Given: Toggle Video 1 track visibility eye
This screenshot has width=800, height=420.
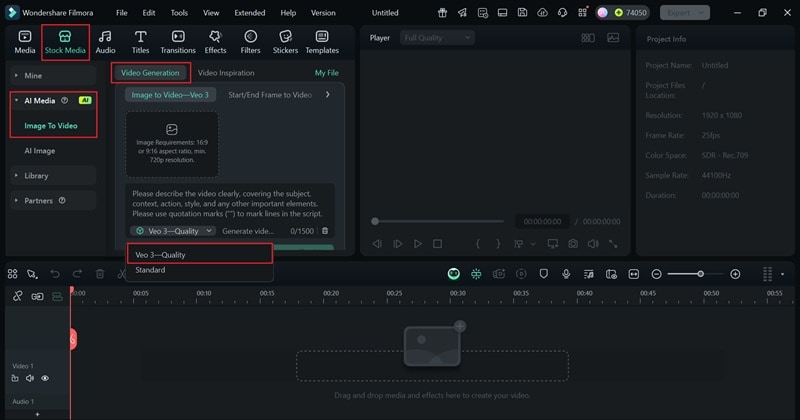Looking at the screenshot, I should [45, 378].
